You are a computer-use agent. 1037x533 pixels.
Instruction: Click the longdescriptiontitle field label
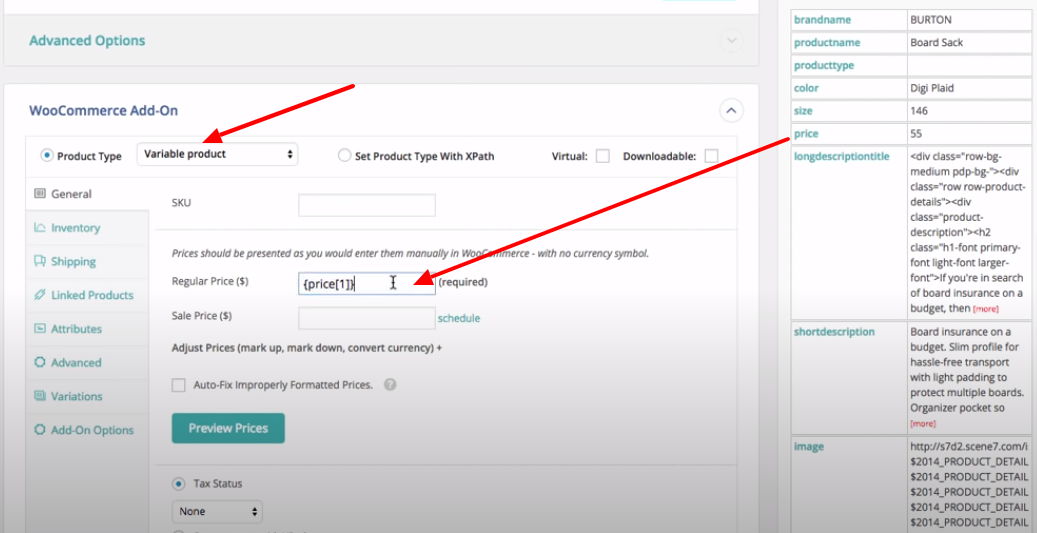pos(842,156)
